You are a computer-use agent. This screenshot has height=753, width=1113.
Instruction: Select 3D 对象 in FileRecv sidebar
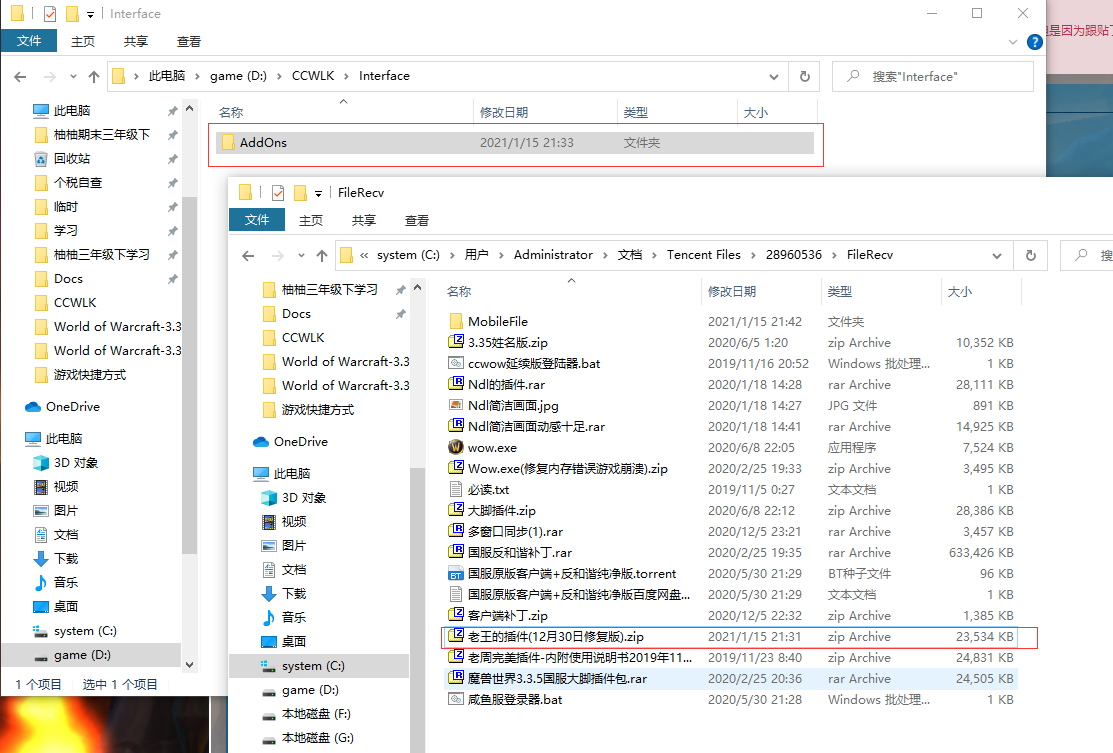click(x=303, y=498)
